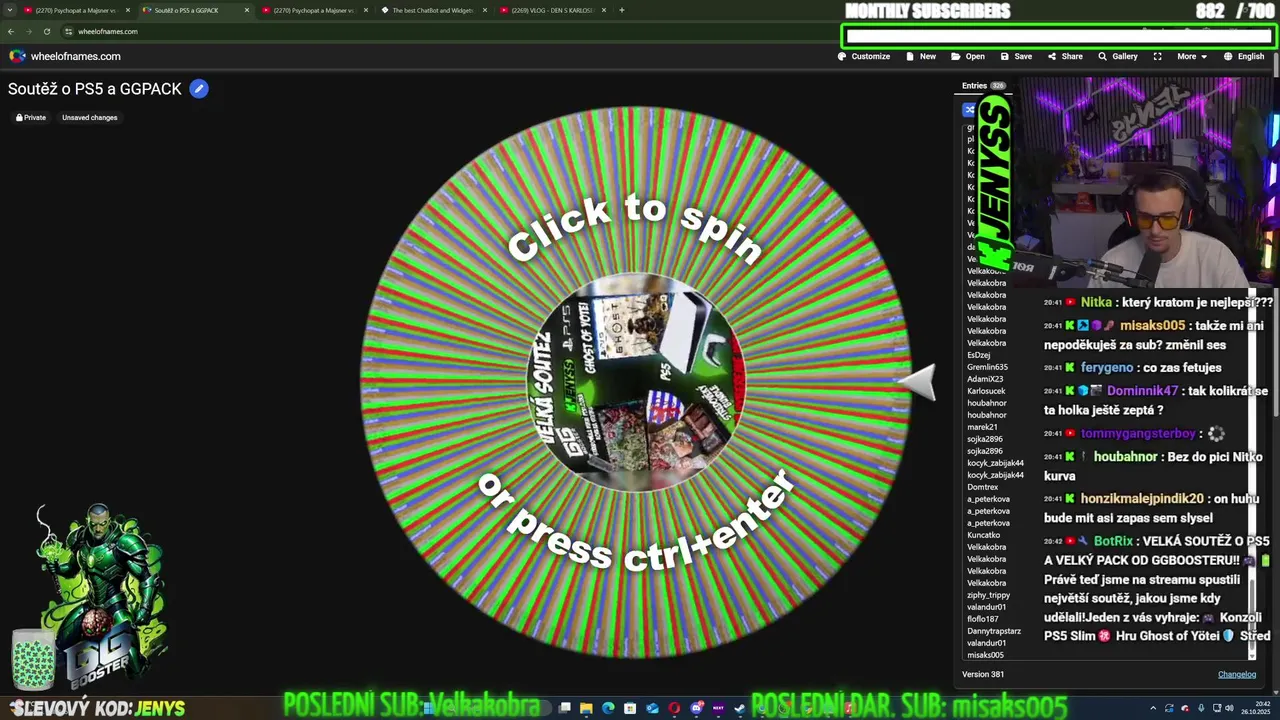Open the Changelog link

point(1236,674)
